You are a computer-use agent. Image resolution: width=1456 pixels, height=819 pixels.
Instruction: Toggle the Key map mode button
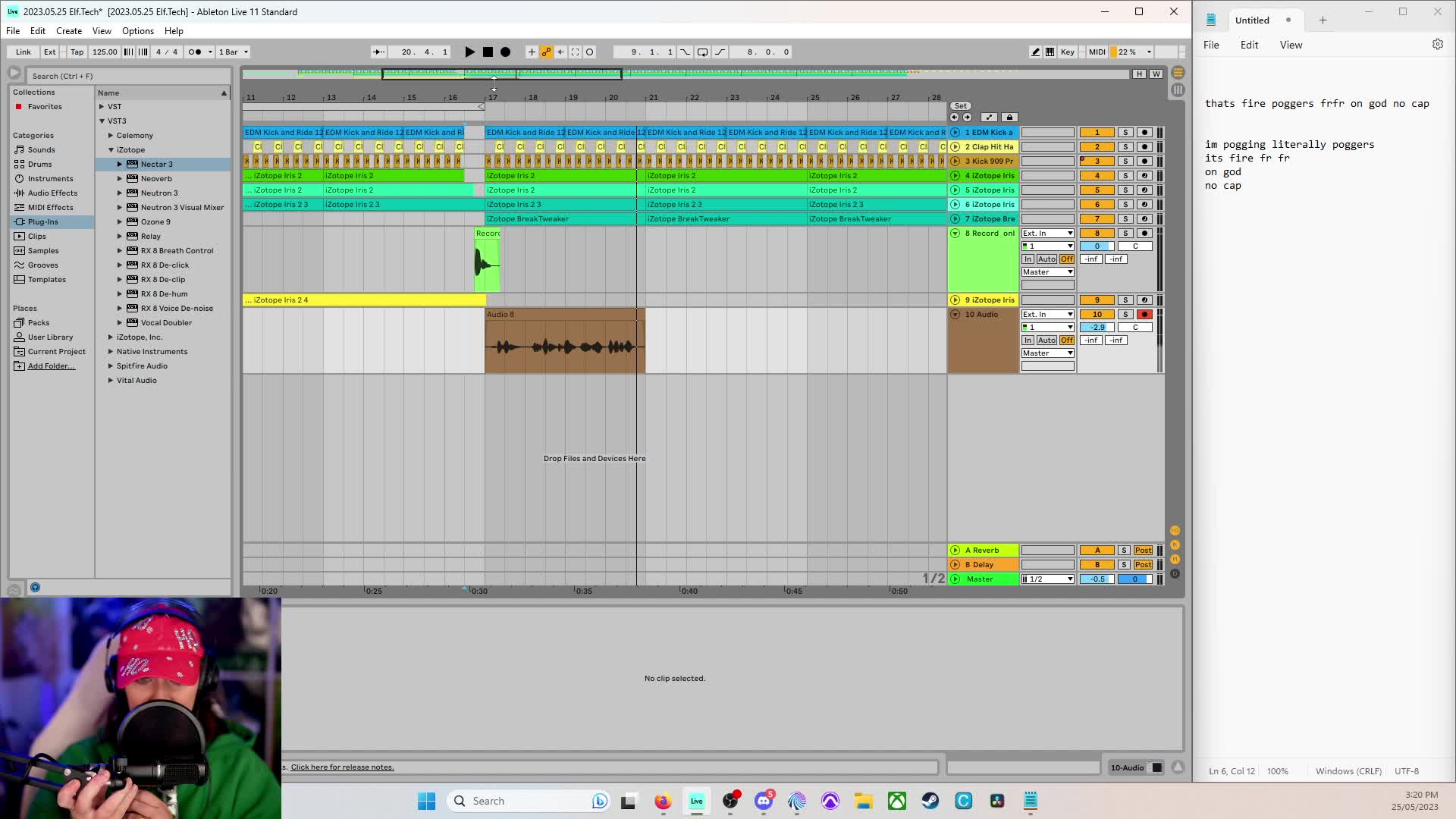[x=1067, y=52]
